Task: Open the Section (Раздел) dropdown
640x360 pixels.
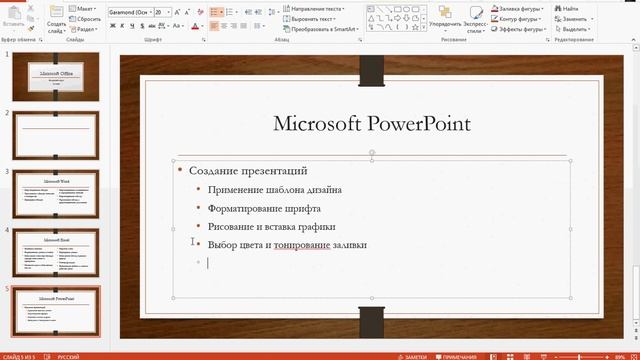Action: [83, 29]
